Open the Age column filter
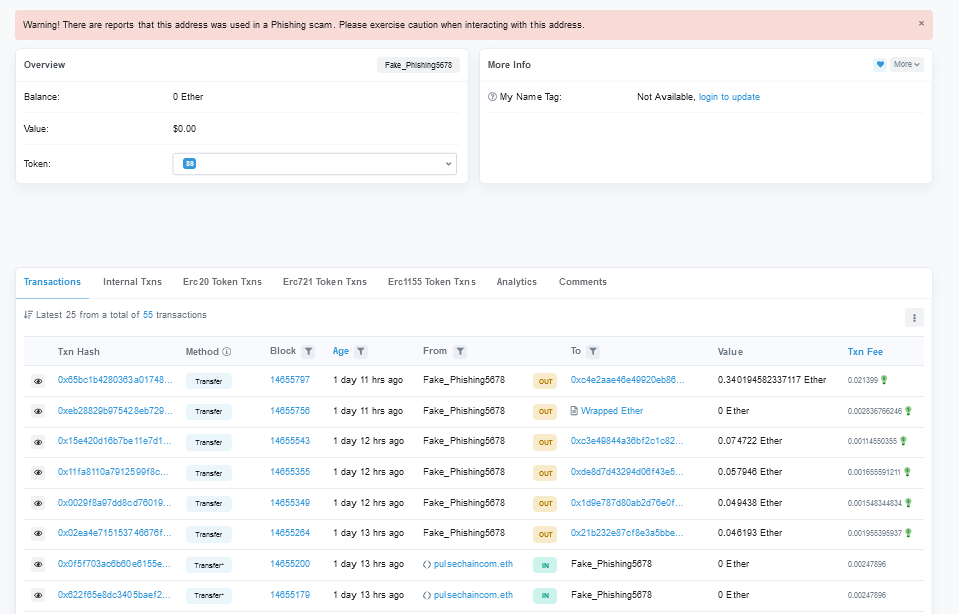Screen dimensions: 959x614 click(x=361, y=351)
